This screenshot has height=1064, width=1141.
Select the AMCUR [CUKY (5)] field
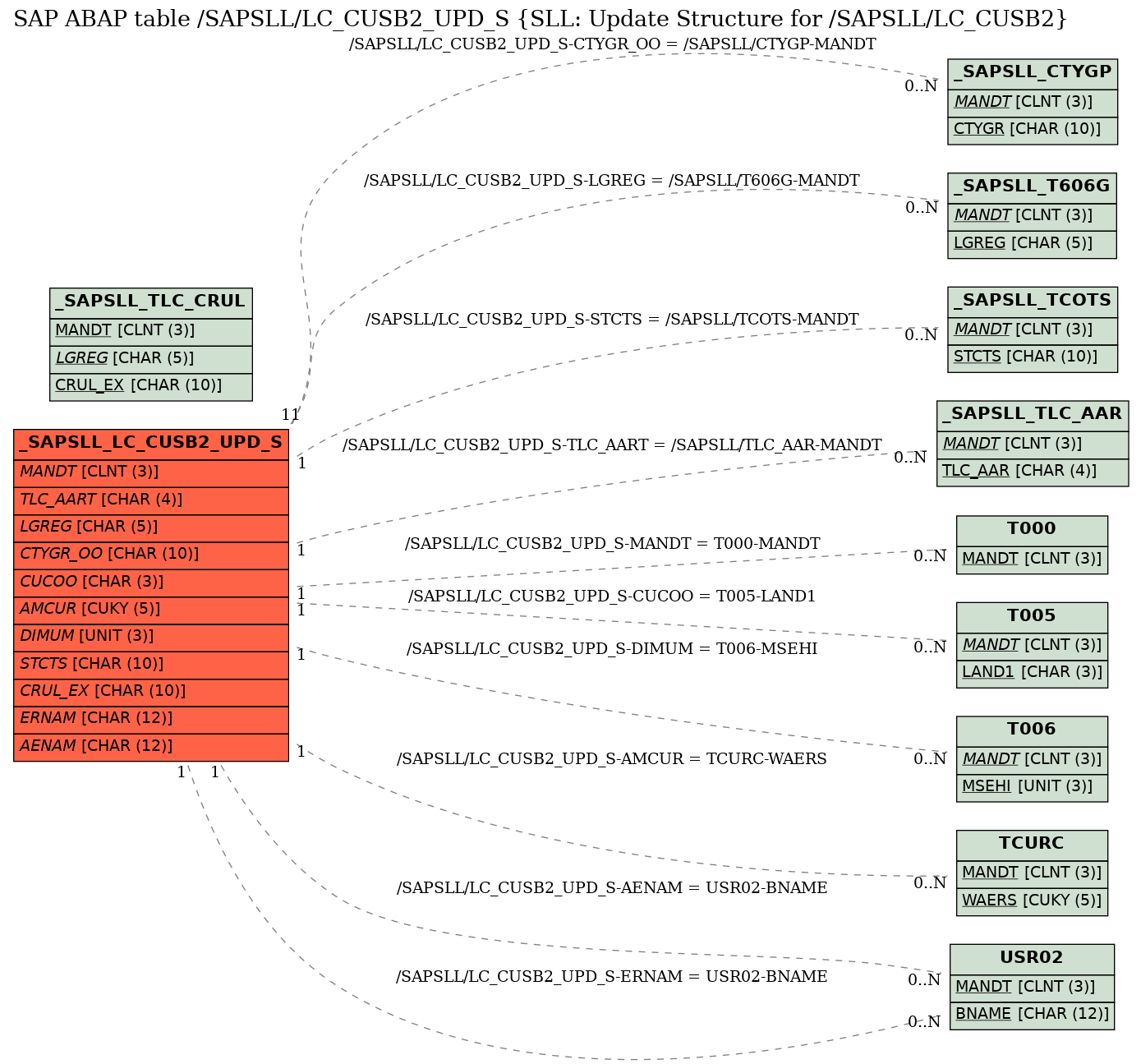pos(151,609)
